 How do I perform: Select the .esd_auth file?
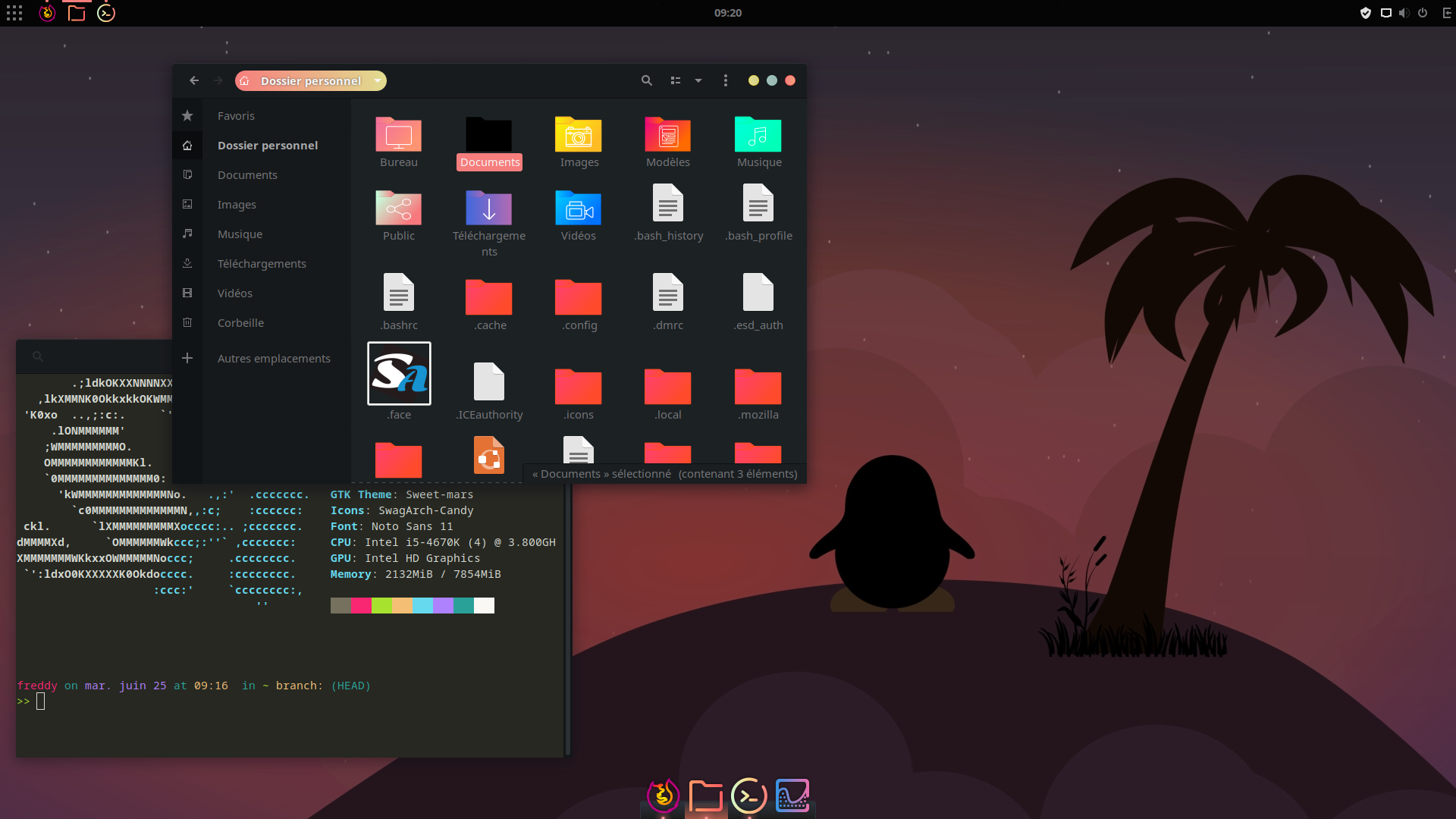(x=758, y=292)
